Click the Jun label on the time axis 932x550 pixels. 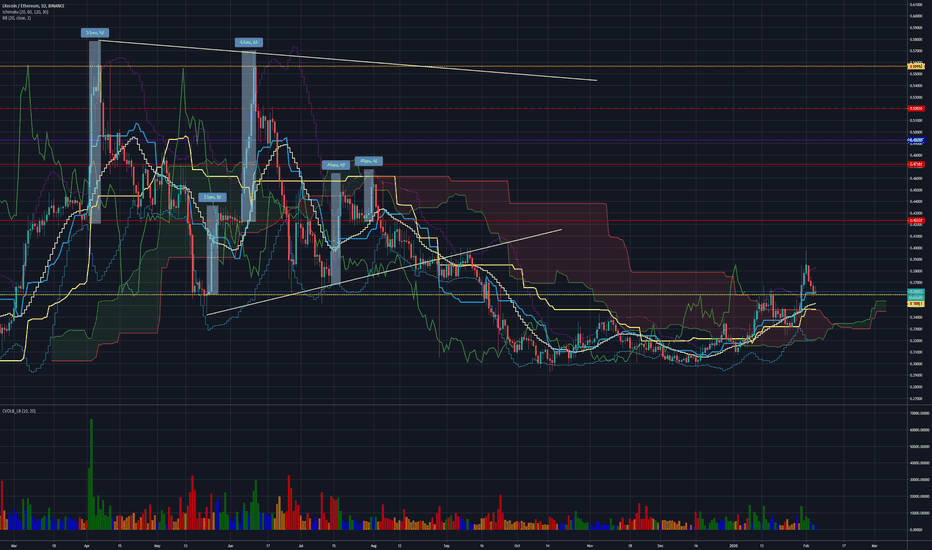point(230,545)
